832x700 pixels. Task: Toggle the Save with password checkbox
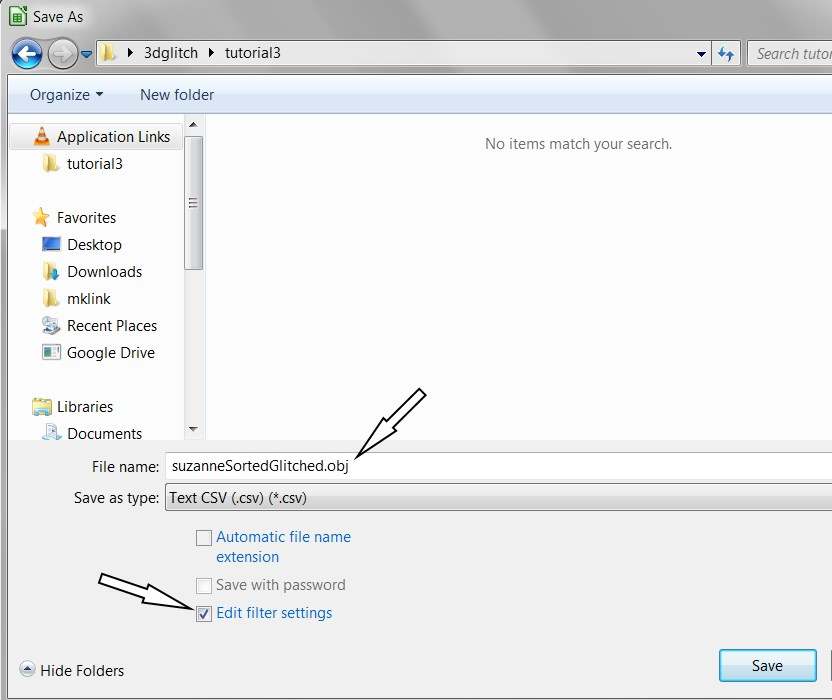coord(204,586)
